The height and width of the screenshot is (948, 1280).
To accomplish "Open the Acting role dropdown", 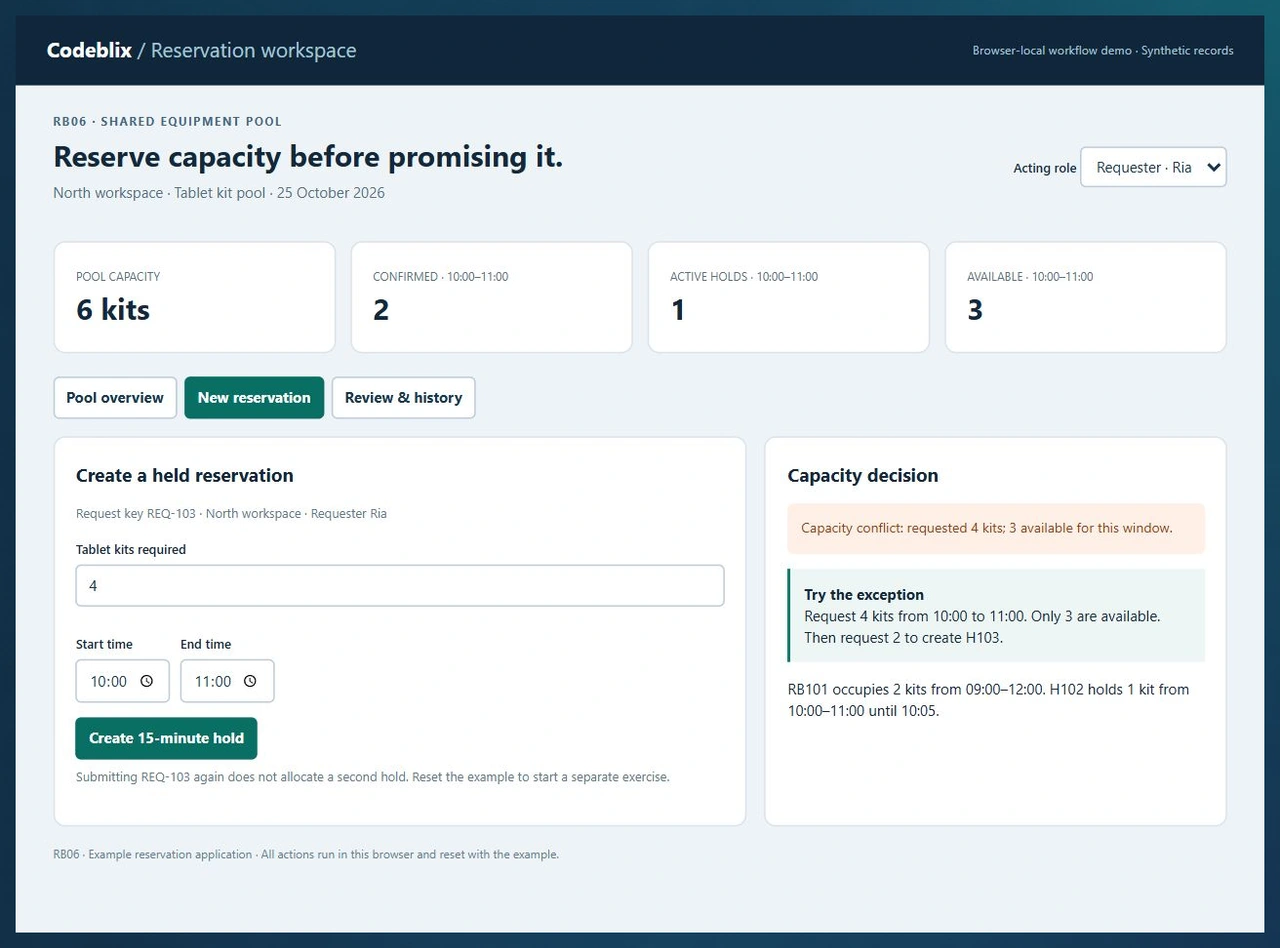I will click(1153, 167).
